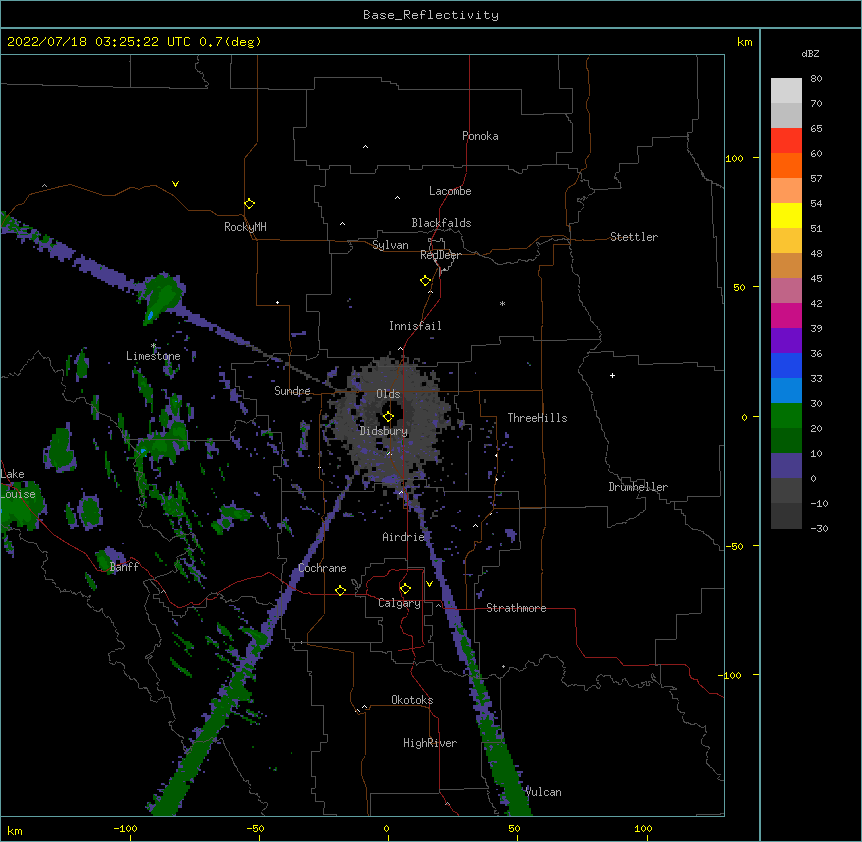
Task: Click the yellow diamond marker between Olds and Didsbury
Action: pos(388,417)
